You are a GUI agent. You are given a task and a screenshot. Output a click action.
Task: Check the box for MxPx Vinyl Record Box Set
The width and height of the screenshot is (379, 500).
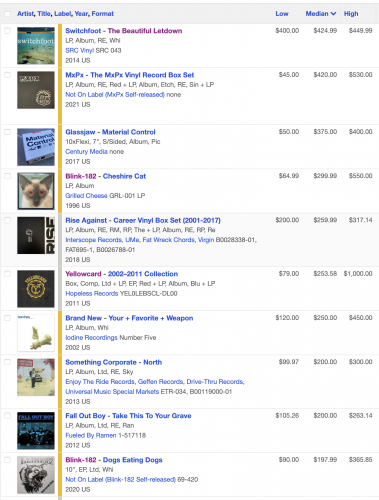pyautogui.click(x=7, y=75)
